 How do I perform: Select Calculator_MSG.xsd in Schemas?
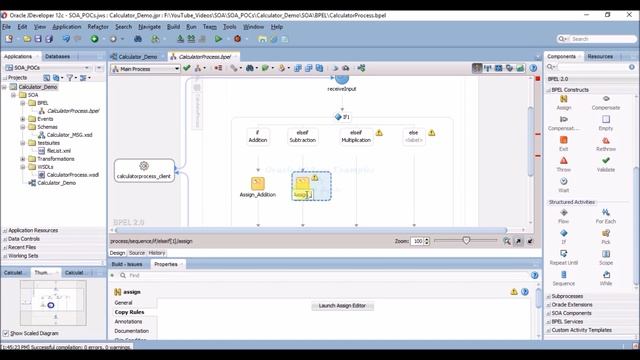pyautogui.click(x=69, y=135)
